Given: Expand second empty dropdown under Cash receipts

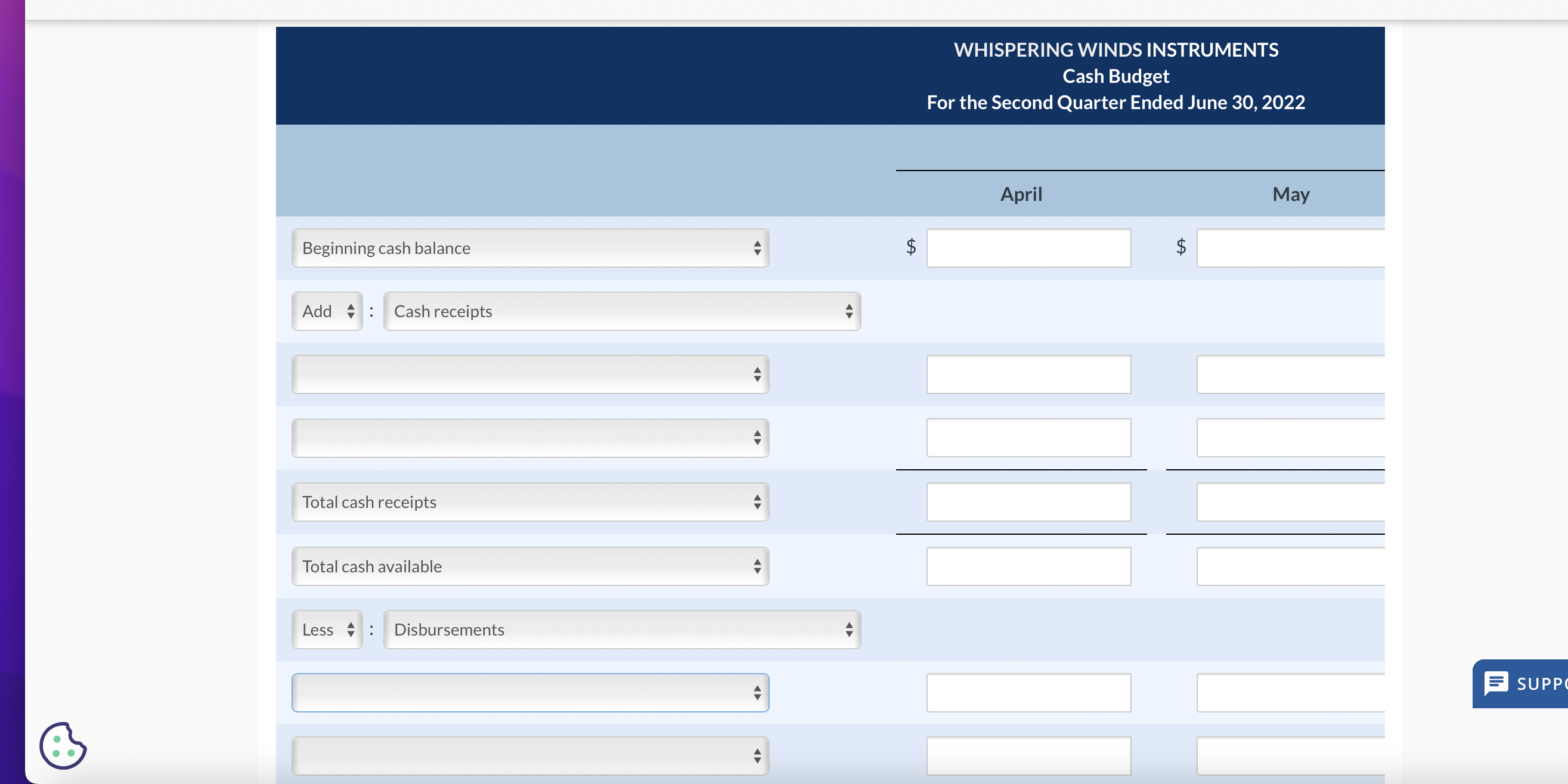Looking at the screenshot, I should 529,438.
